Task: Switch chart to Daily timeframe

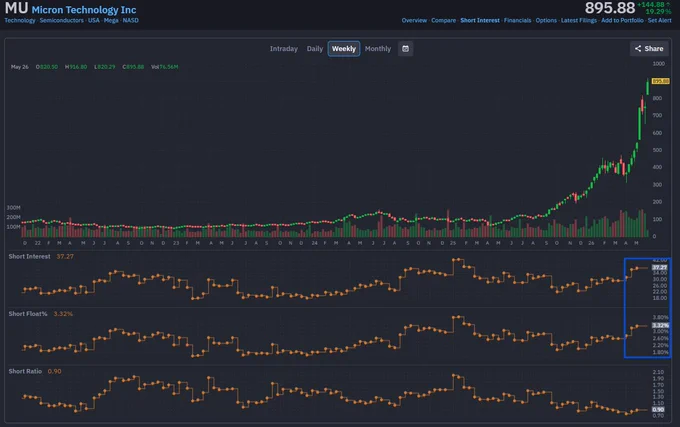Action: (x=315, y=49)
